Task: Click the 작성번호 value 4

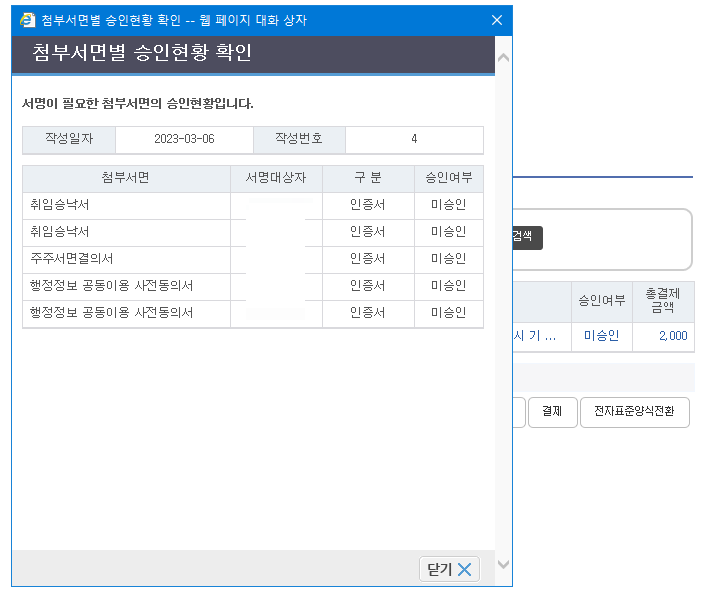Action: pyautogui.click(x=414, y=139)
